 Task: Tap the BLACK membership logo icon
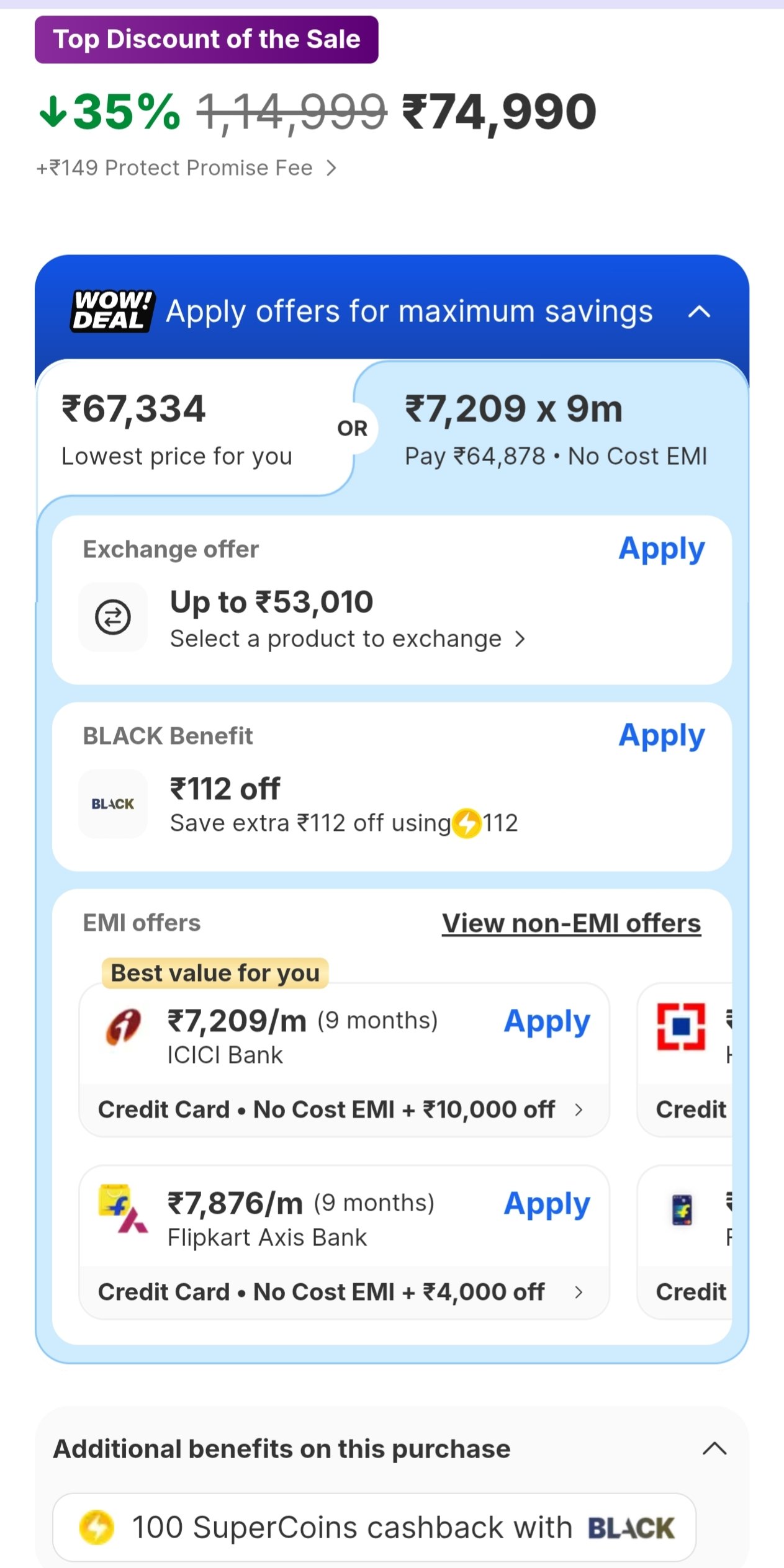[113, 804]
